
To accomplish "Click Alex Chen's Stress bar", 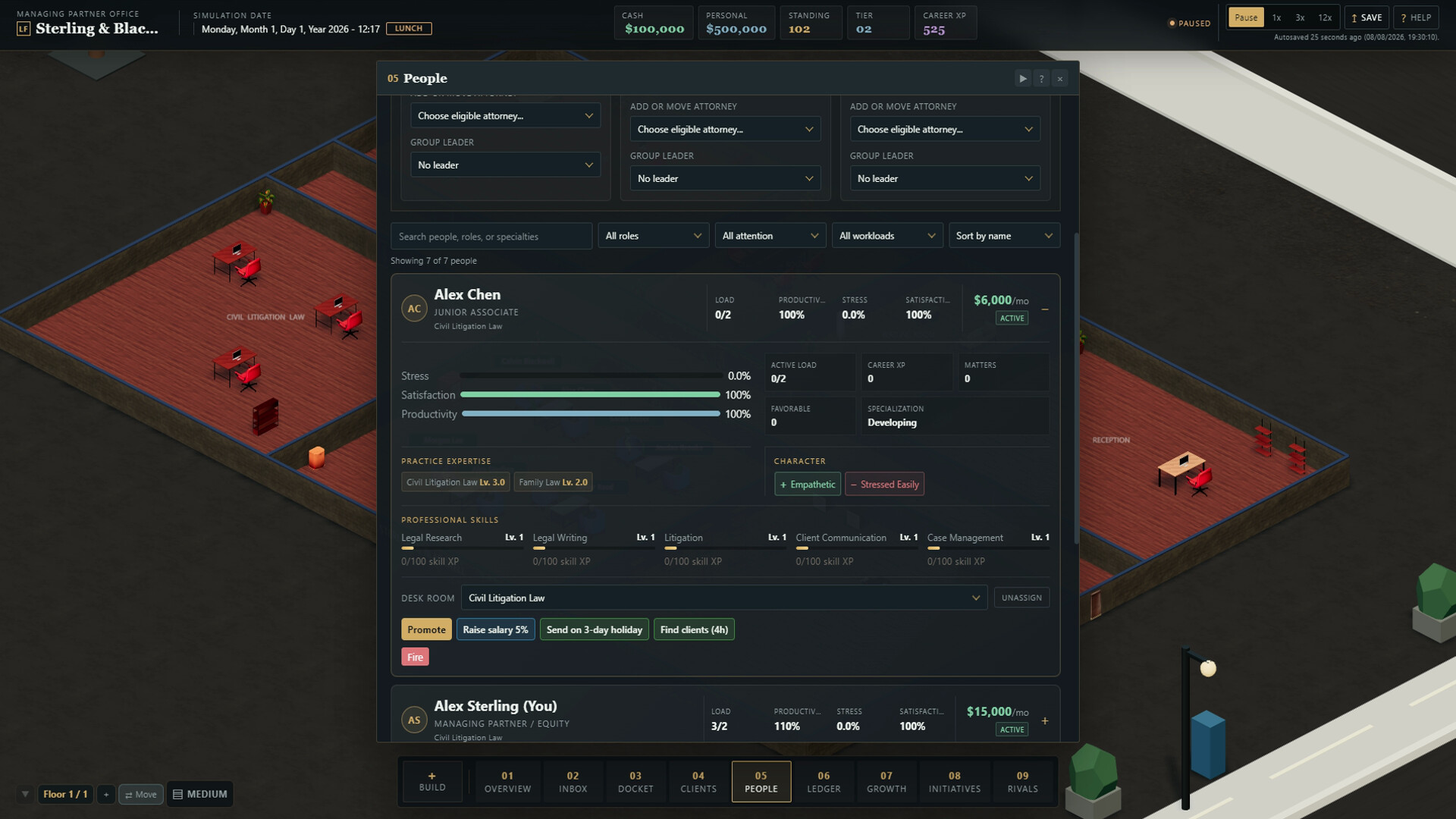I will [x=591, y=376].
